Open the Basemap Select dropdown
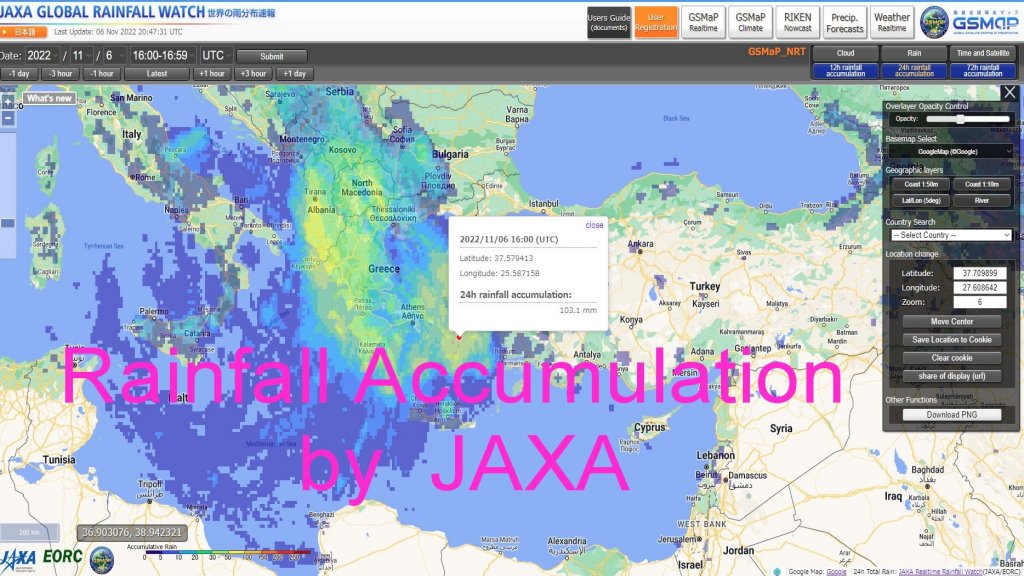Screen dimensions: 1024x576 (950, 152)
